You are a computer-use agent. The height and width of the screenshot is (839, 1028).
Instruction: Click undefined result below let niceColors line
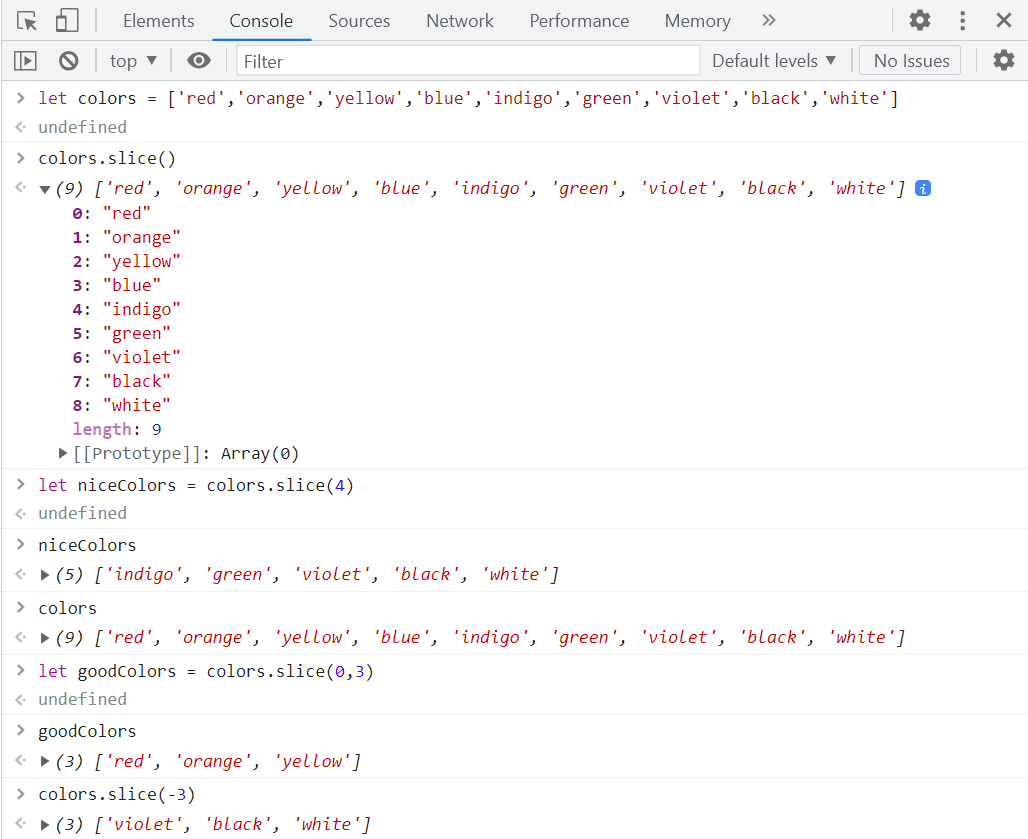tap(83, 513)
